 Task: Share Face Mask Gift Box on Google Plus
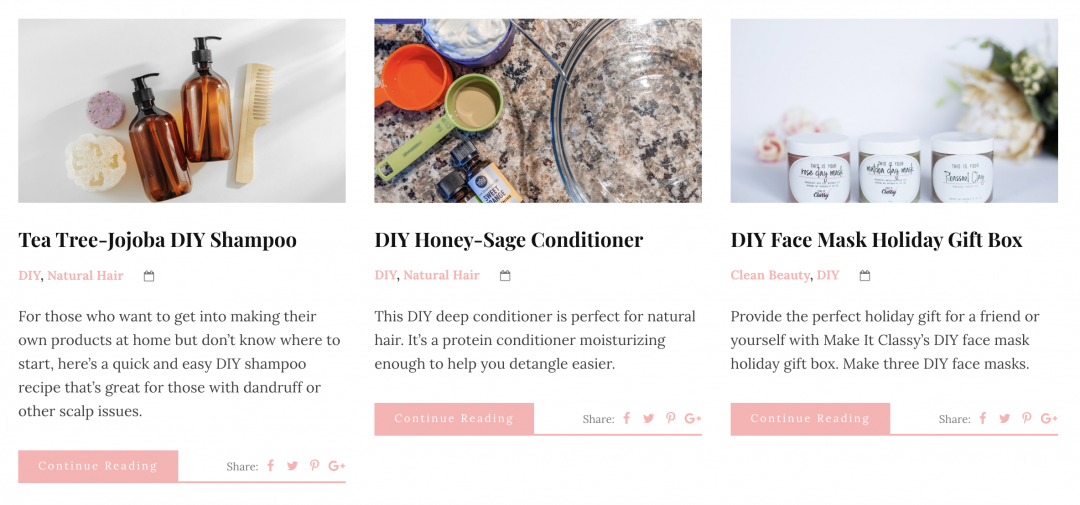click(1048, 418)
